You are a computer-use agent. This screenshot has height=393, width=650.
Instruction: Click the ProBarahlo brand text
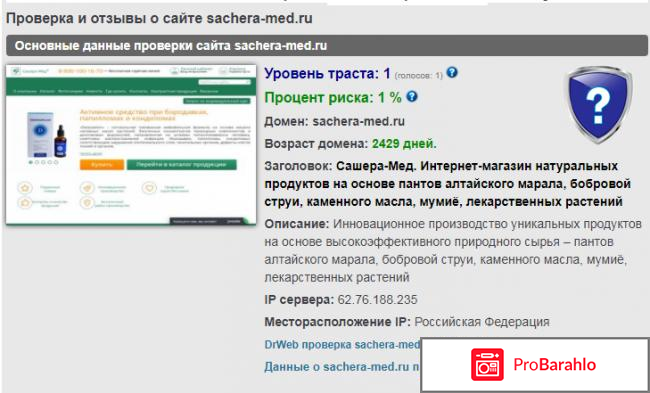[555, 365]
